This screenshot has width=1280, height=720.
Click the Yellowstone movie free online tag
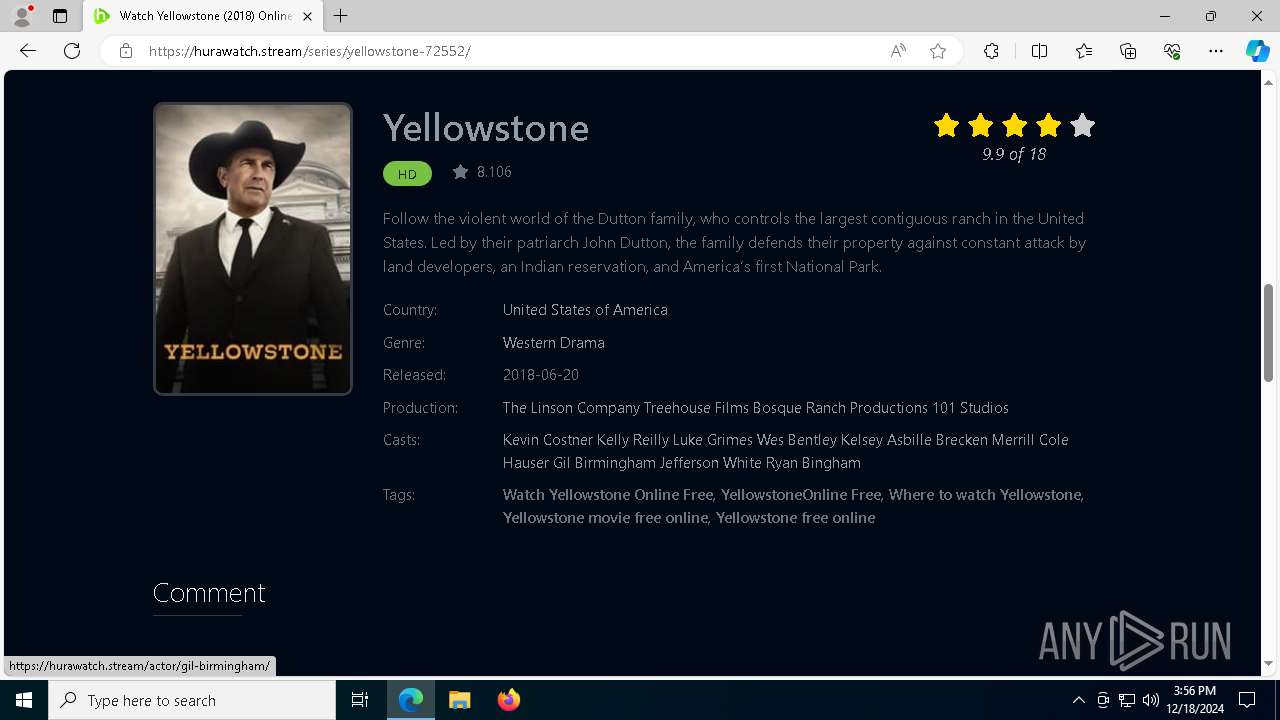tap(605, 518)
